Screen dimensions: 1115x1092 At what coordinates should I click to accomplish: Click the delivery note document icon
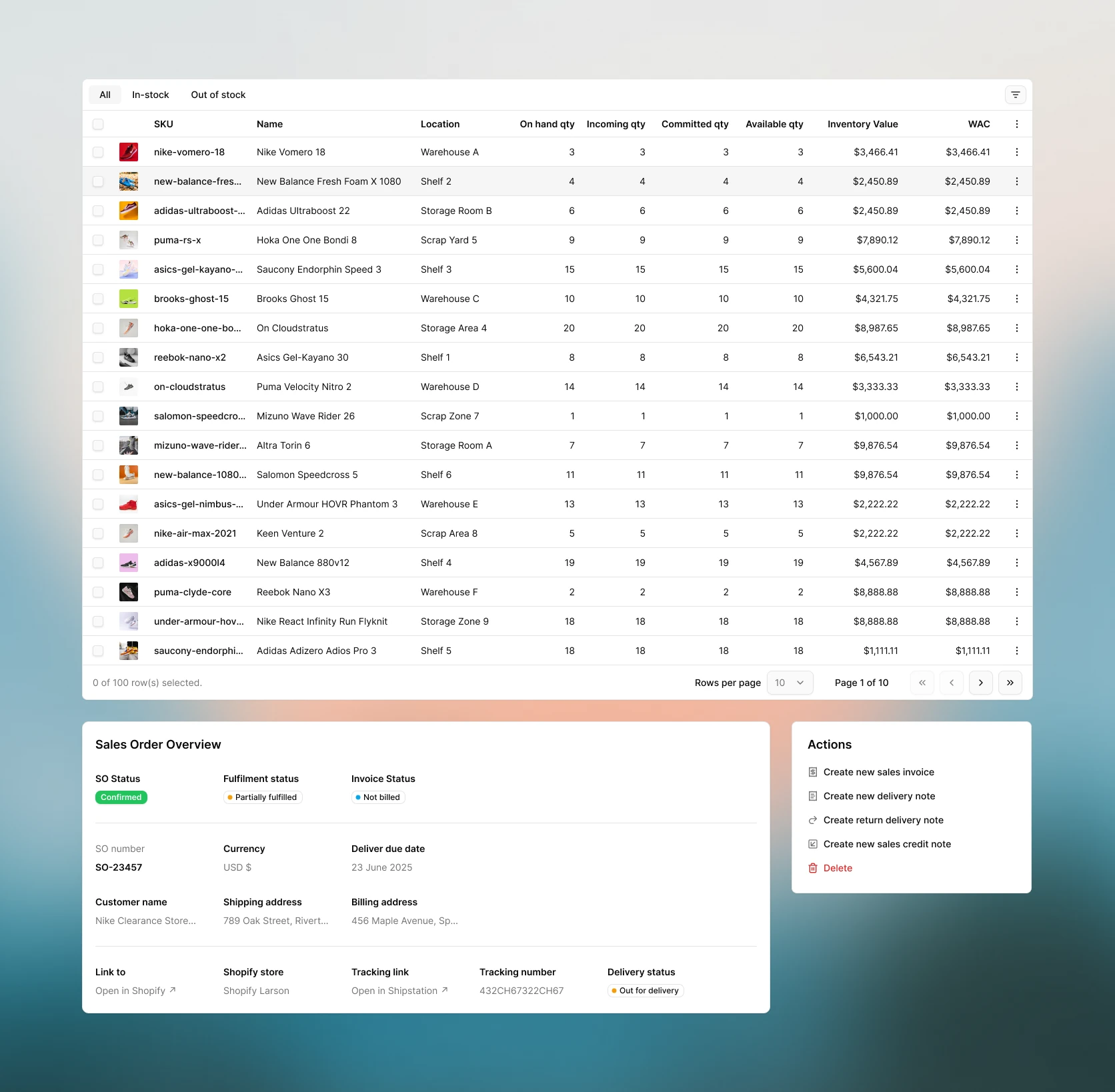click(813, 796)
